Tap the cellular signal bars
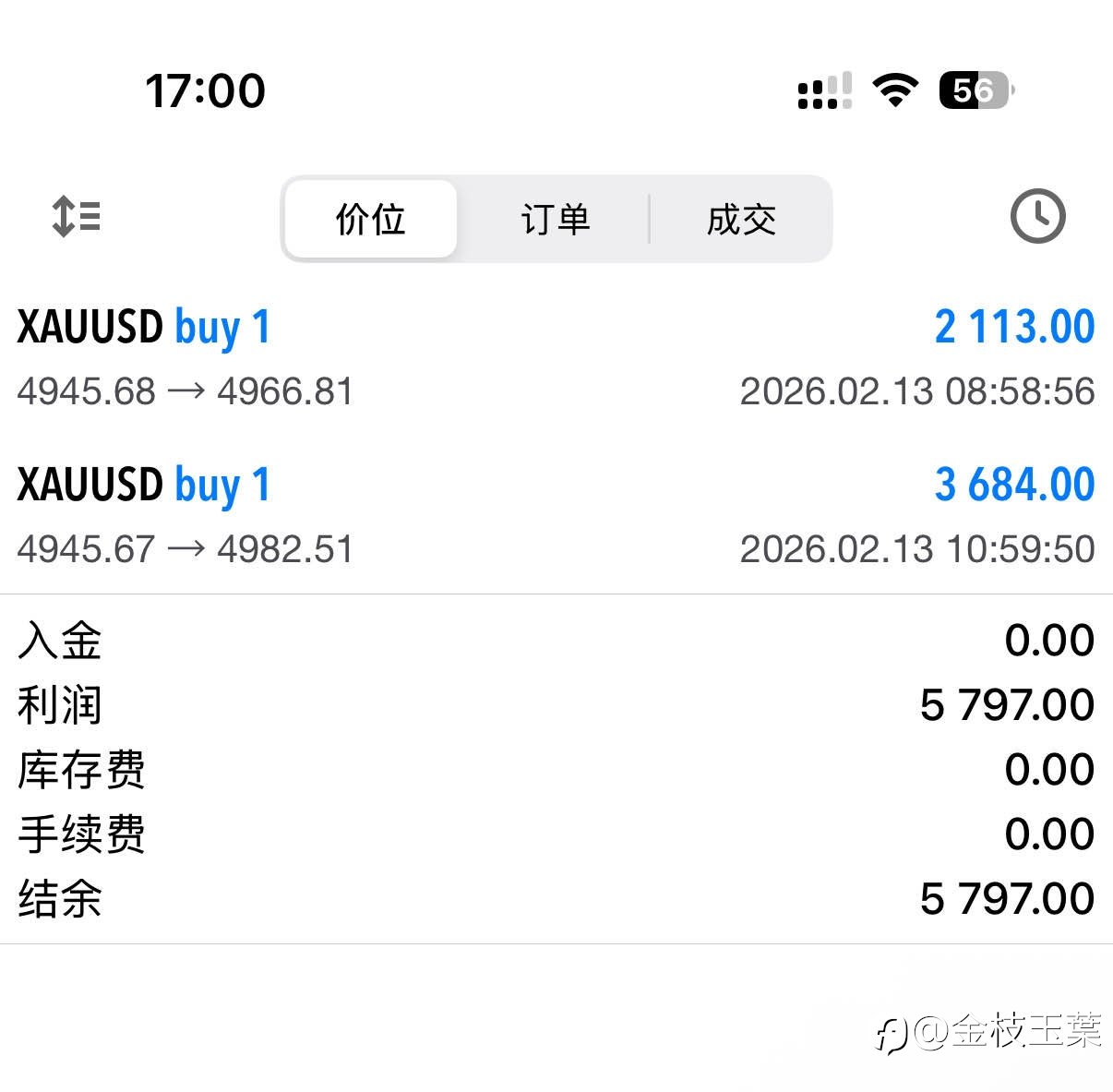 (x=824, y=91)
